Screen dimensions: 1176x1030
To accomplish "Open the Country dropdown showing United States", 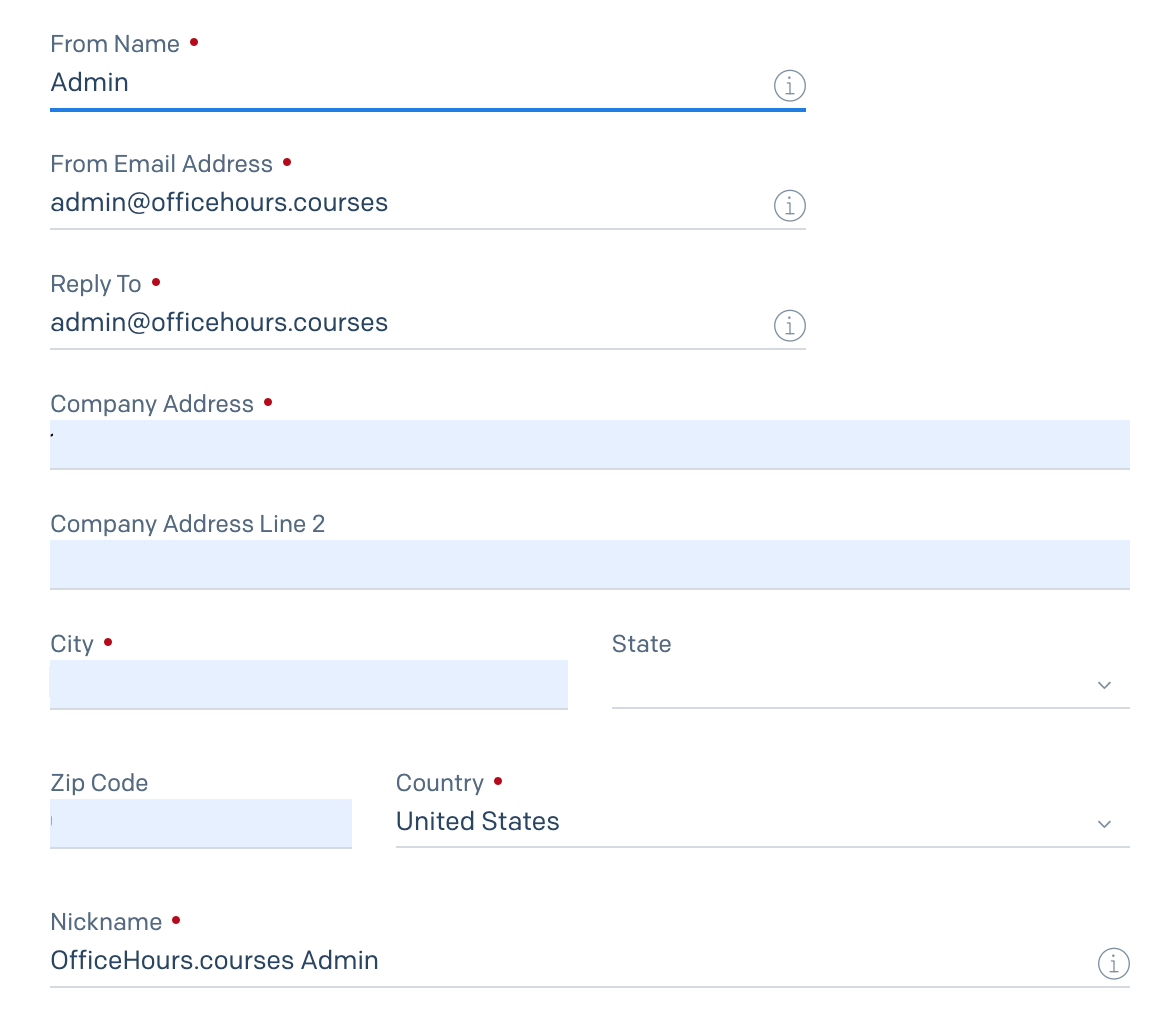I will tap(762, 822).
